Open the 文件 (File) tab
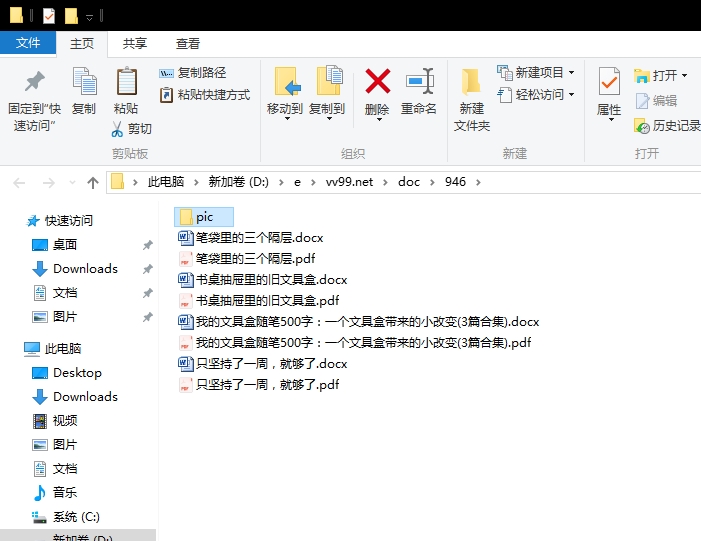The width and height of the screenshot is (701, 541). click(28, 43)
